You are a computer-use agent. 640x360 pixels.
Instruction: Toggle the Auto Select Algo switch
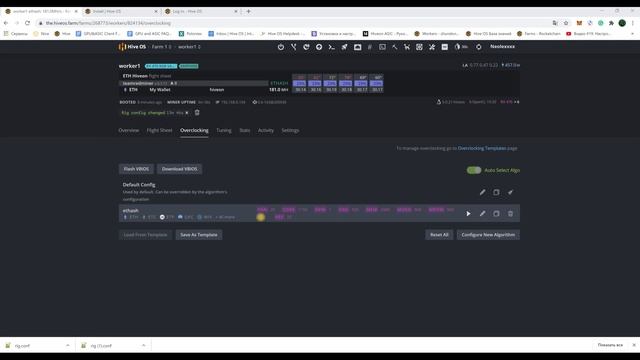pos(474,170)
